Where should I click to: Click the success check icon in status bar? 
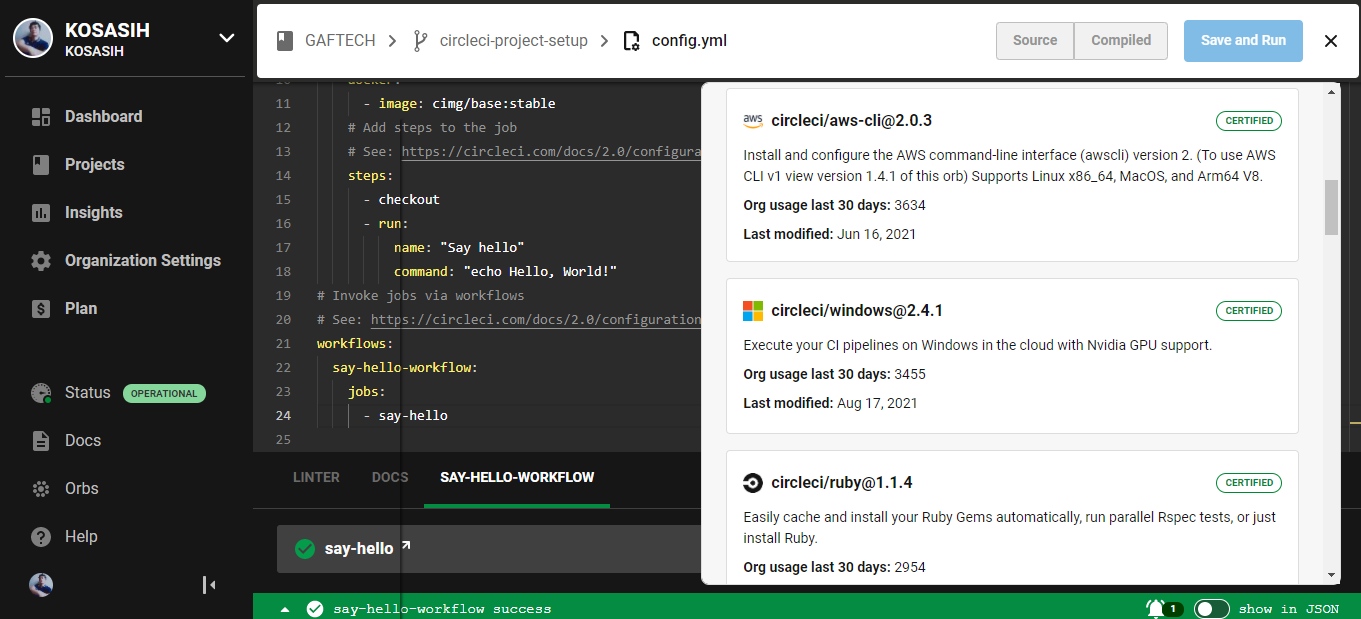pos(315,608)
